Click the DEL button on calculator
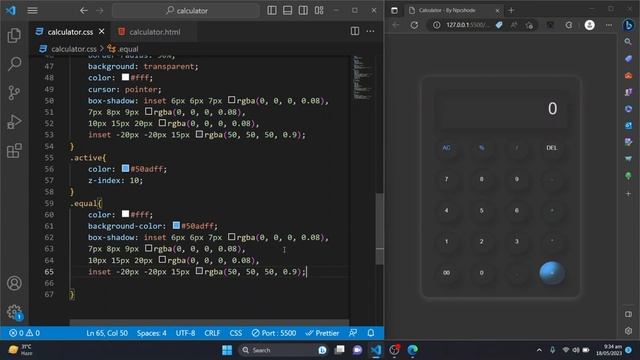Viewport: 640px width, 360px height. (x=552, y=148)
